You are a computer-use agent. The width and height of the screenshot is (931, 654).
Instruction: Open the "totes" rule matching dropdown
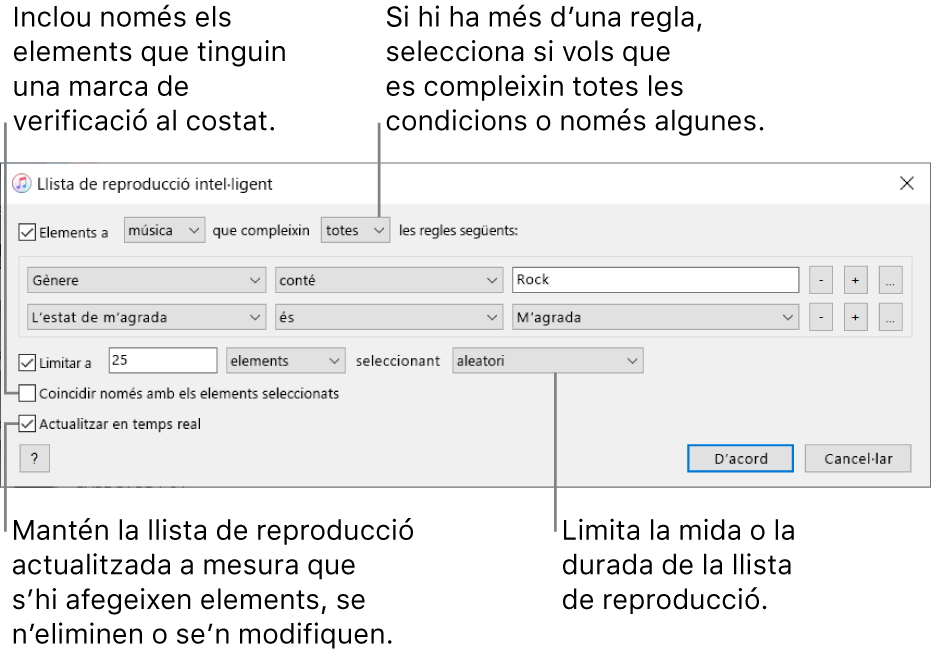tap(355, 230)
